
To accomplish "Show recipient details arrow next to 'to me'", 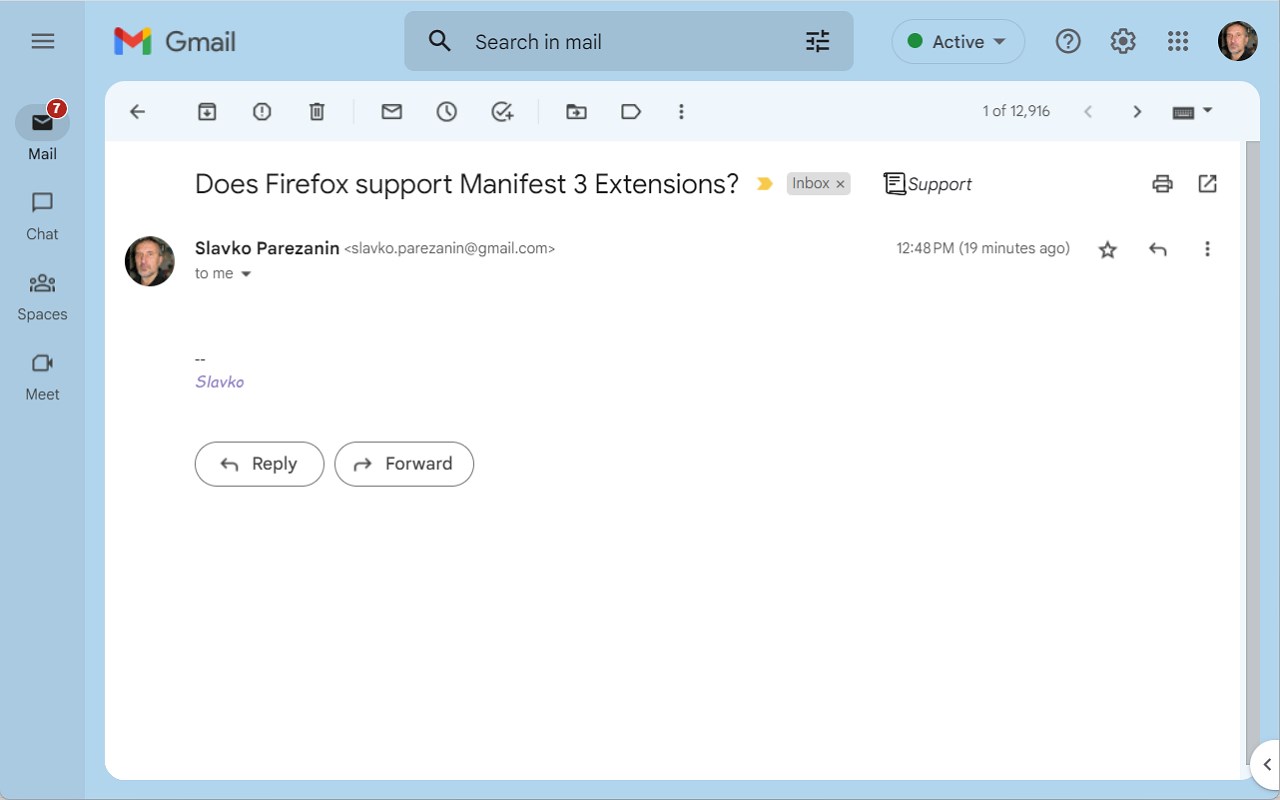I will coord(246,274).
